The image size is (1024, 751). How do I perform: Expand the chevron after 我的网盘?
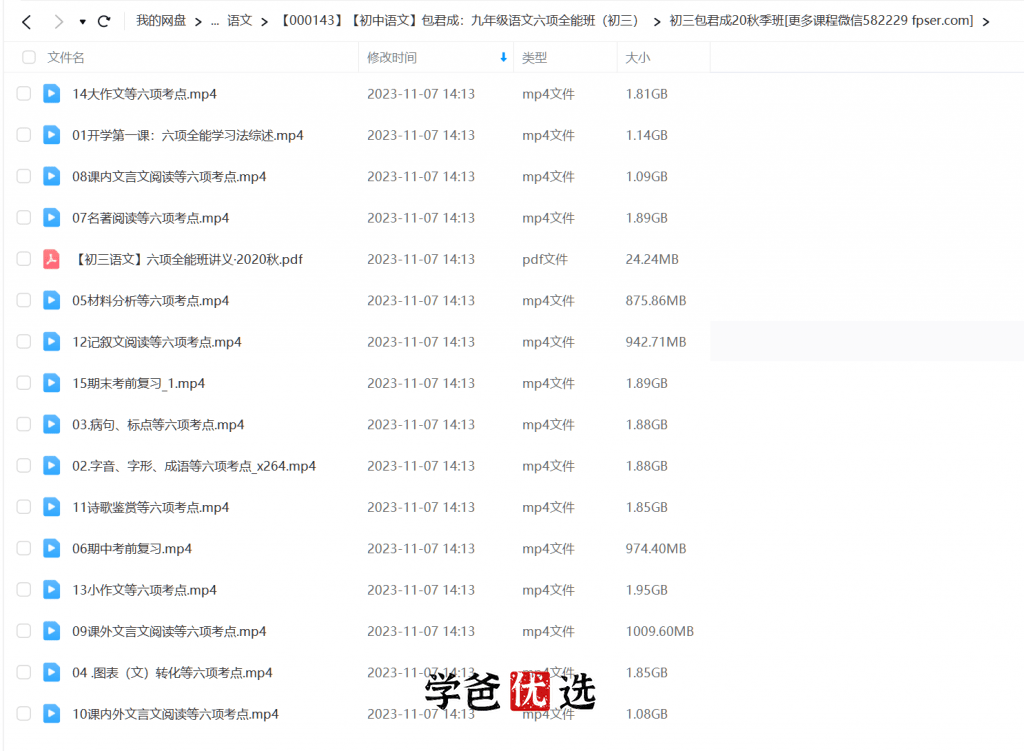198,22
